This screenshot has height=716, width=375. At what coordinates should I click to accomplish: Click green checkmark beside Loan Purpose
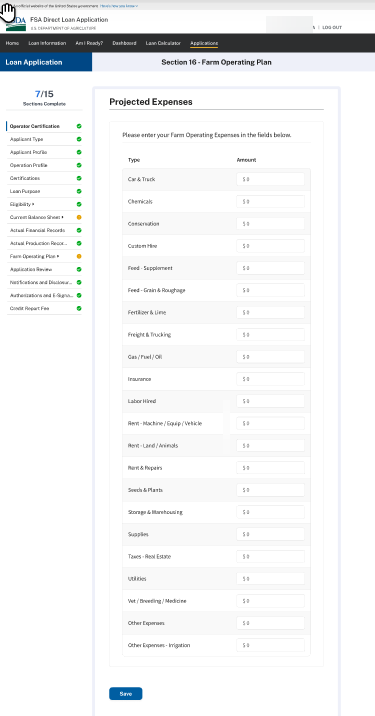pos(79,191)
